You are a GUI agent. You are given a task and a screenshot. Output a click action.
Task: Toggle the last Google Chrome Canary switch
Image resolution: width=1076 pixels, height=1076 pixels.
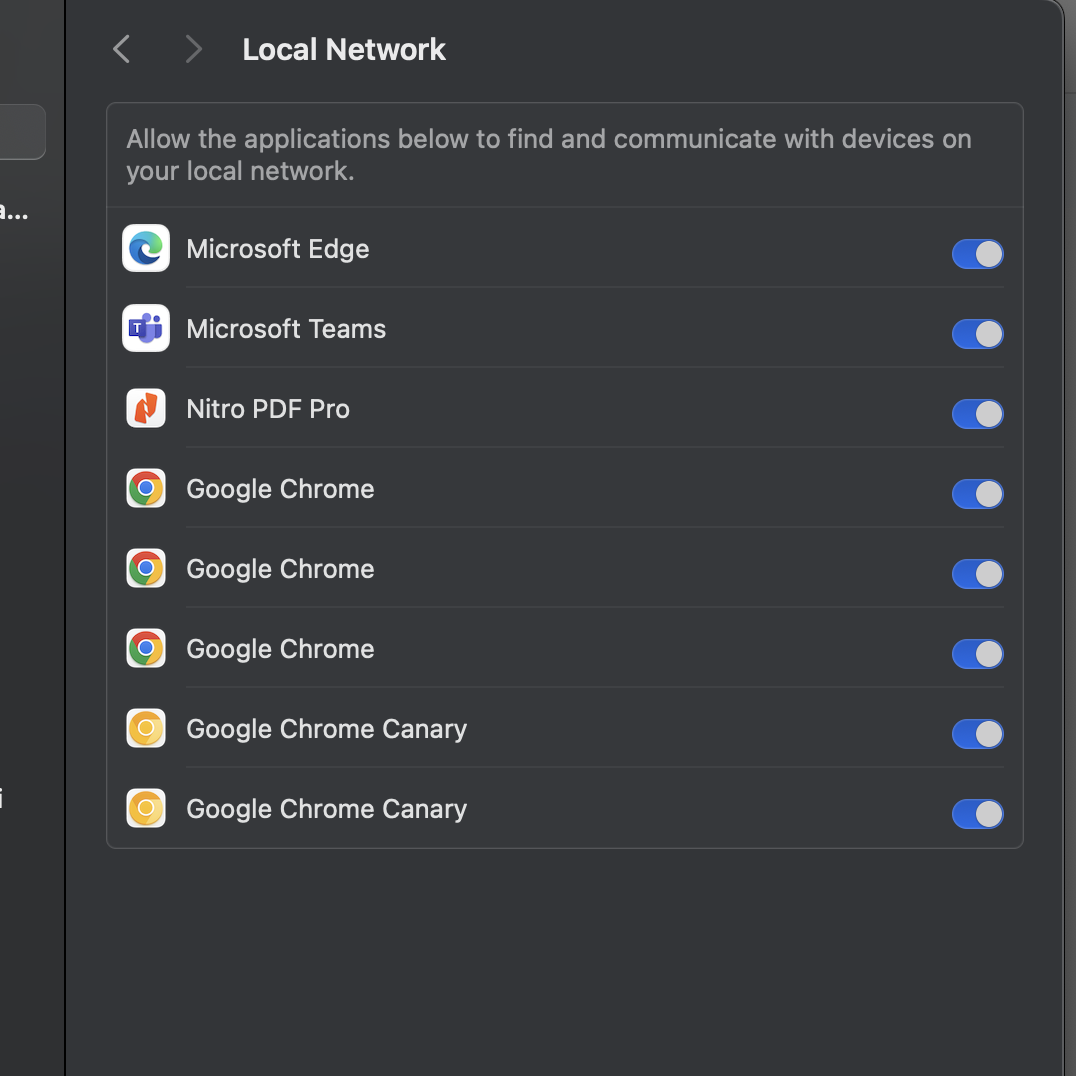(x=977, y=814)
